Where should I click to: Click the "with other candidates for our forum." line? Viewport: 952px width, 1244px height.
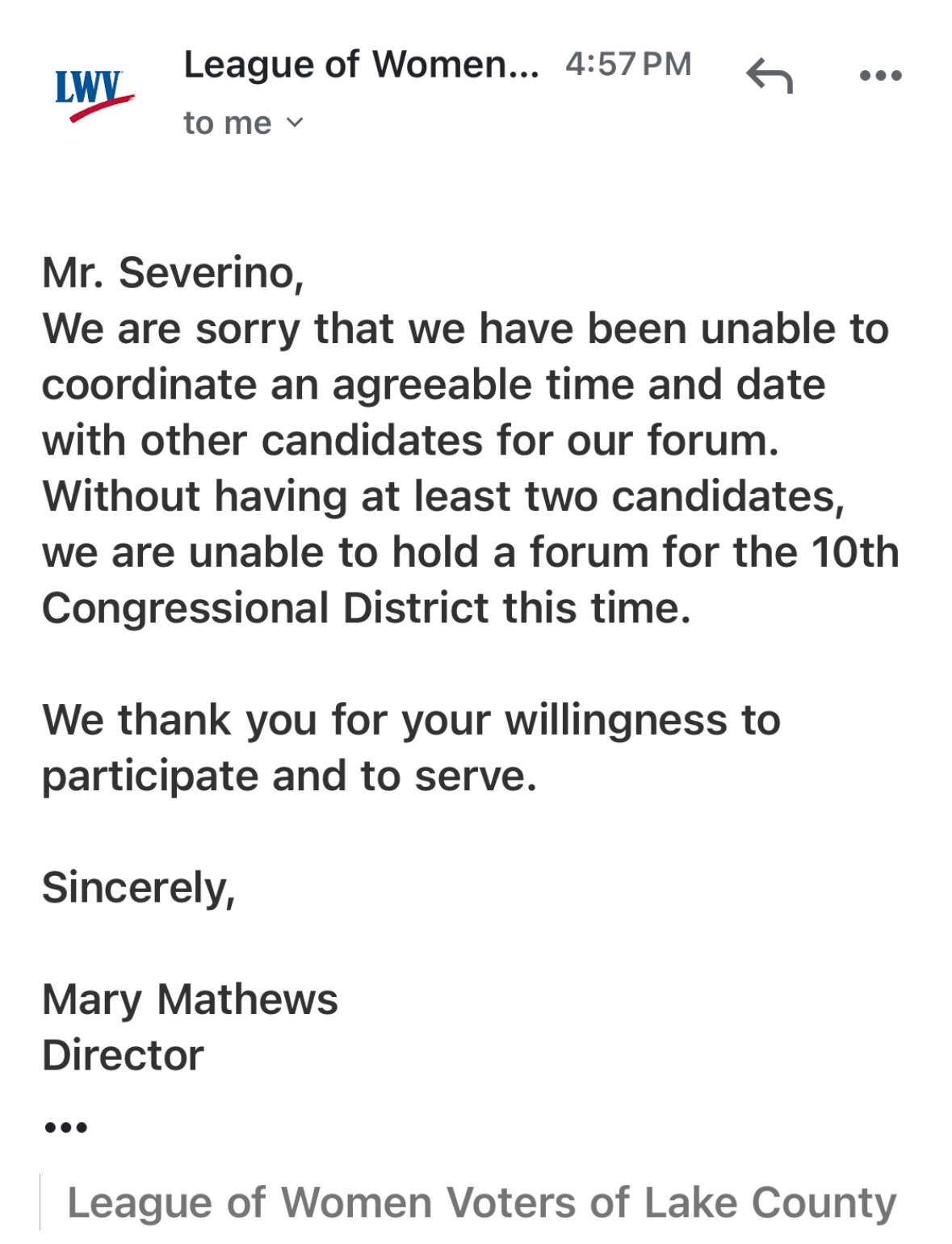(410, 440)
